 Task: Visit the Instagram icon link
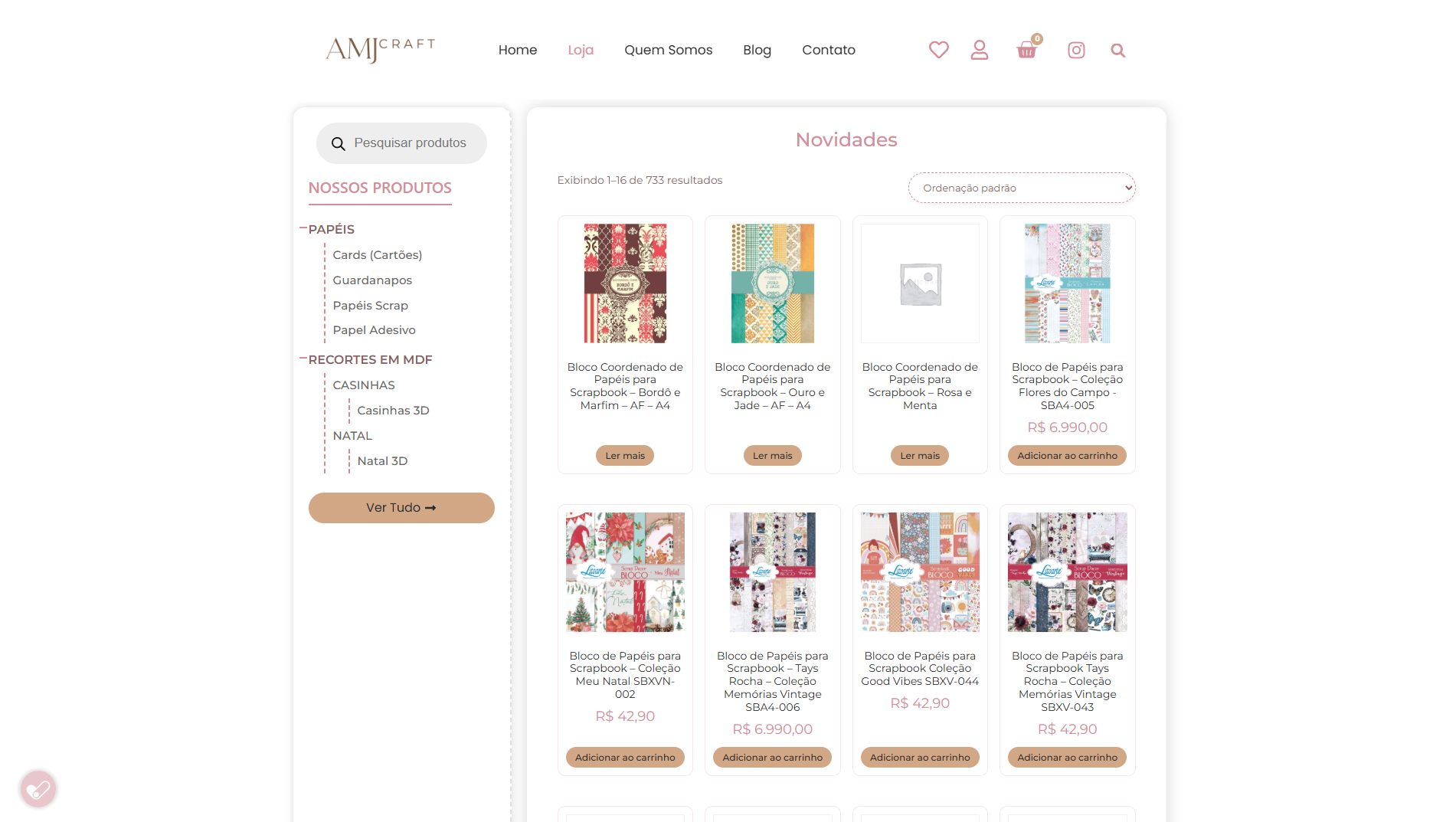pos(1076,50)
